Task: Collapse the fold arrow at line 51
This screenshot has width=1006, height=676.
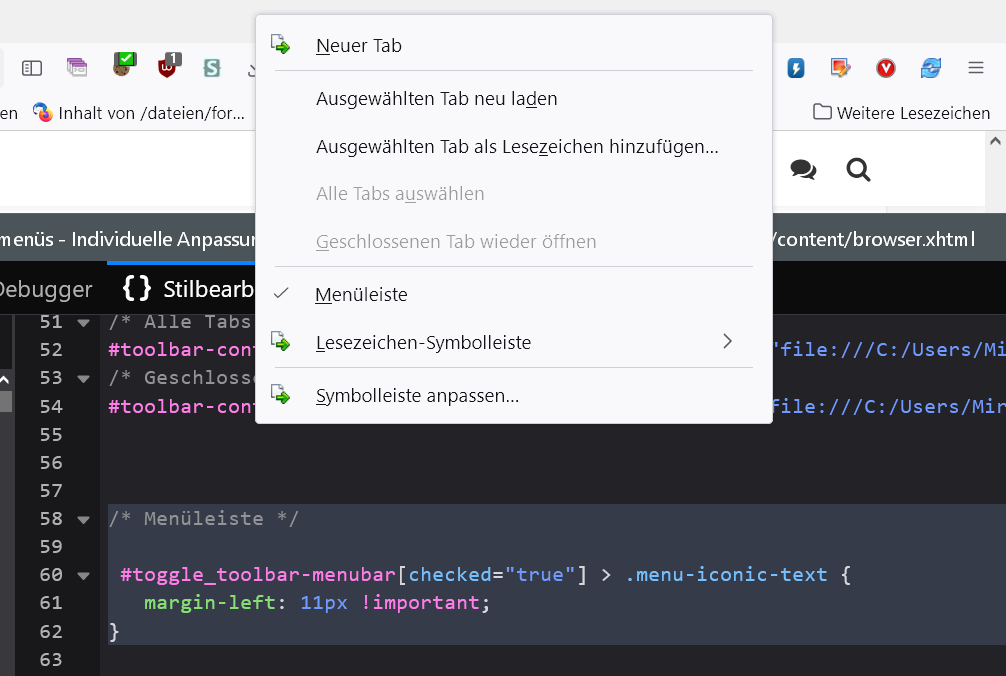Action: [83, 322]
